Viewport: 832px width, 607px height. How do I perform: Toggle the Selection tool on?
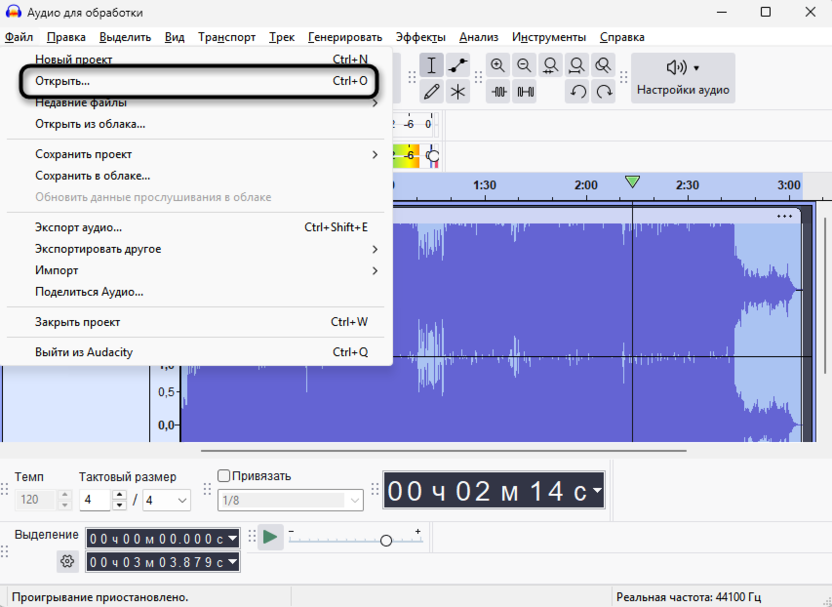(x=431, y=65)
